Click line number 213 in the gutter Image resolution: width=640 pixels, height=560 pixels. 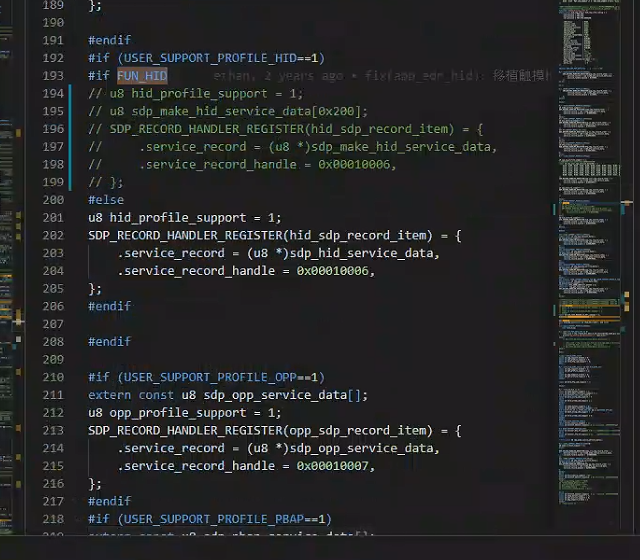[x=53, y=431]
